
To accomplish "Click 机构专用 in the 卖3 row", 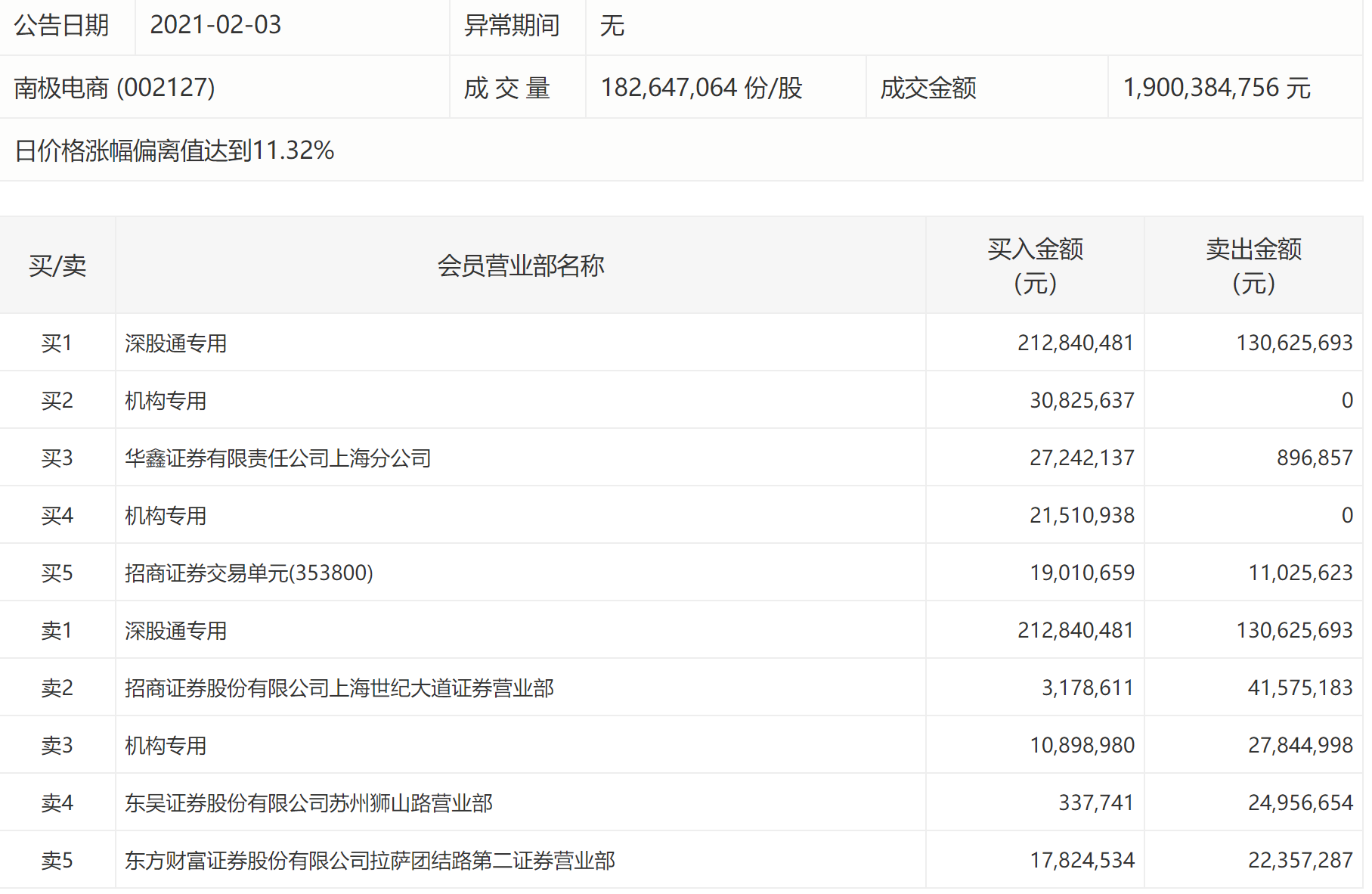I will tap(166, 746).
